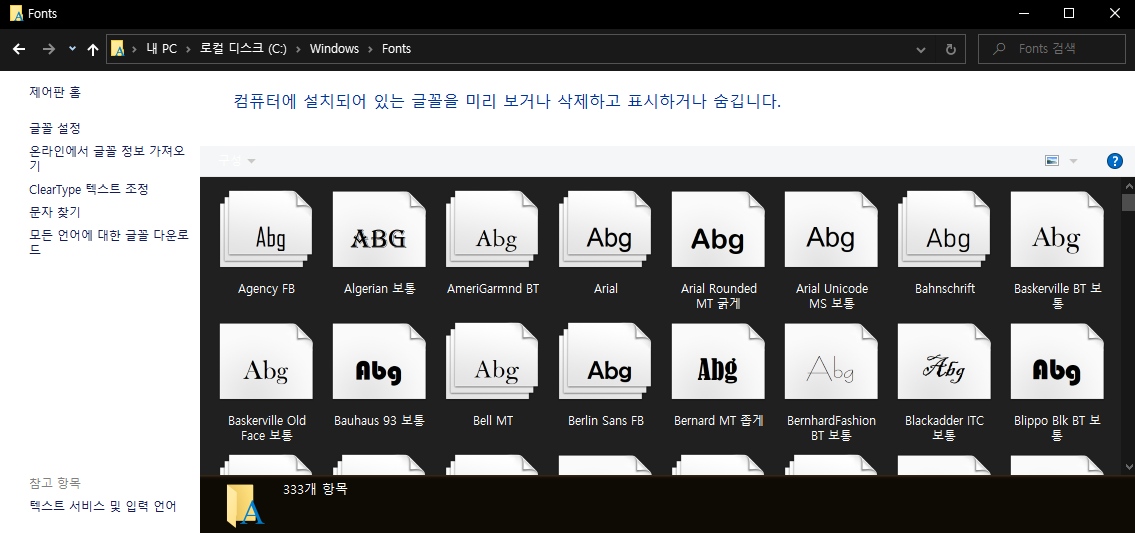Screen dimensions: 1135x533
Task: Click the Fonts folder icon in address bar
Action: tap(117, 49)
